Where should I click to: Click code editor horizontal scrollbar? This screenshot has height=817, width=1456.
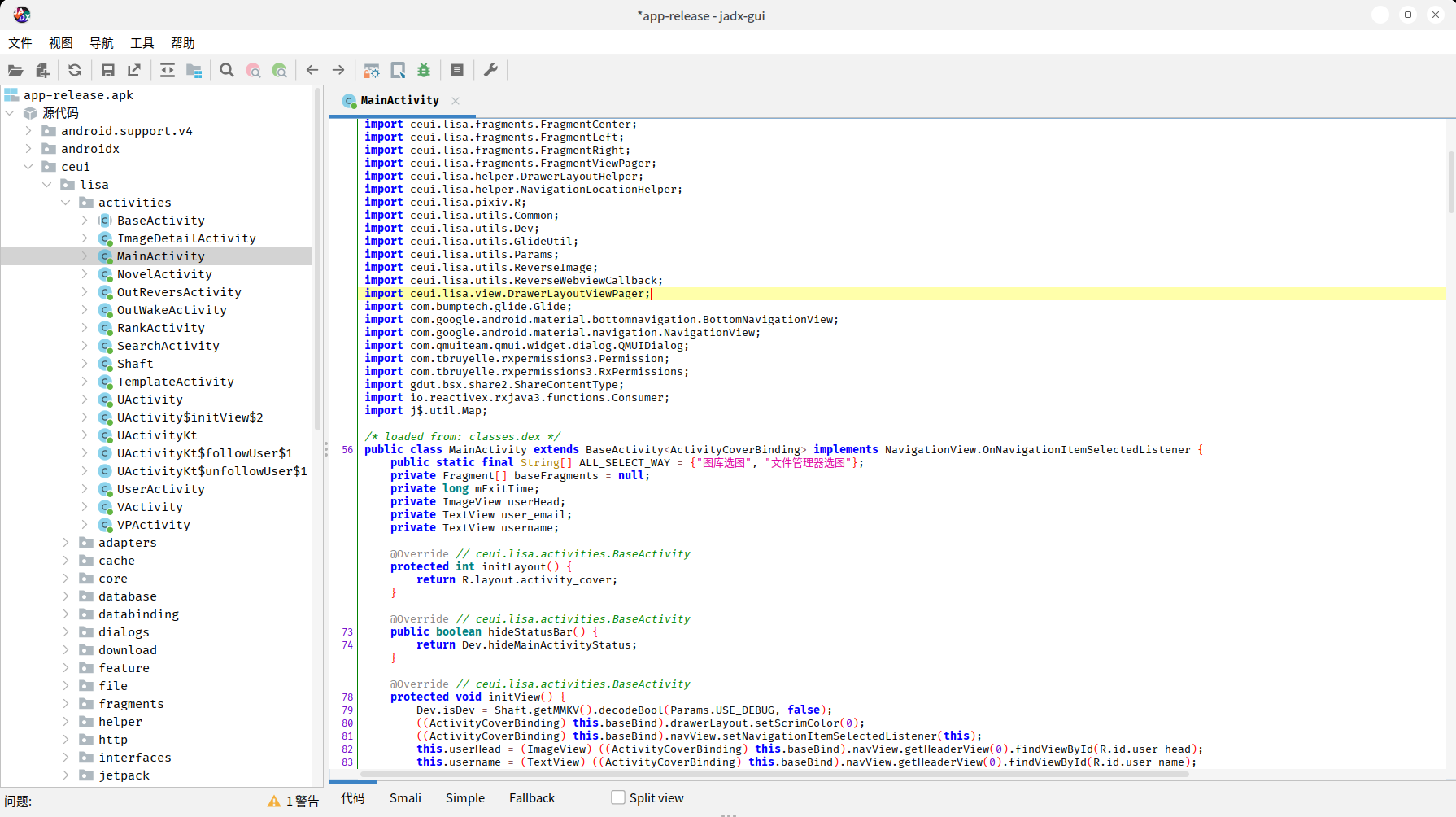(x=774, y=774)
